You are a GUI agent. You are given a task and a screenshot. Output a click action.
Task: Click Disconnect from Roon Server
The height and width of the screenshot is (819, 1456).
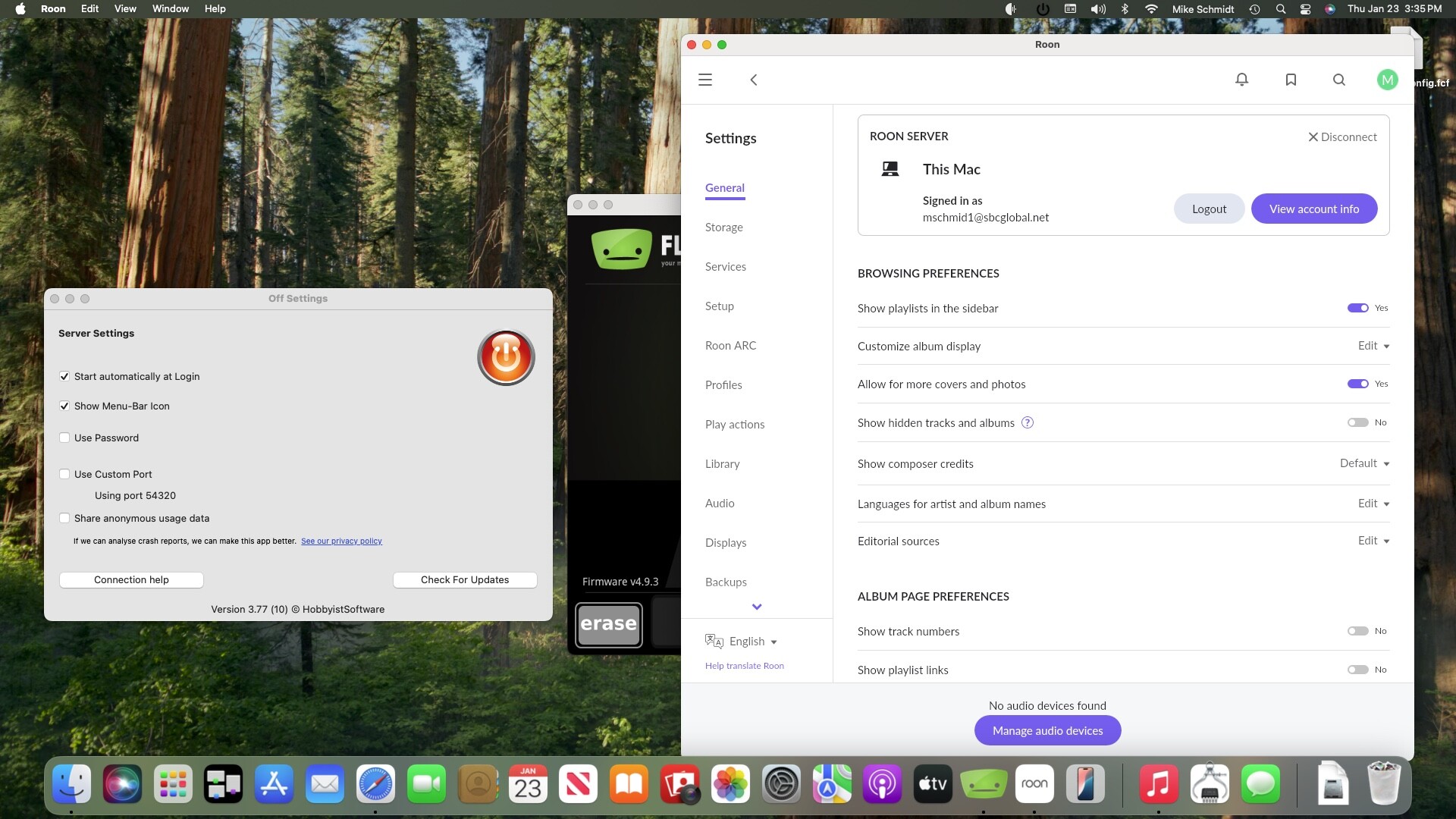pyautogui.click(x=1342, y=137)
